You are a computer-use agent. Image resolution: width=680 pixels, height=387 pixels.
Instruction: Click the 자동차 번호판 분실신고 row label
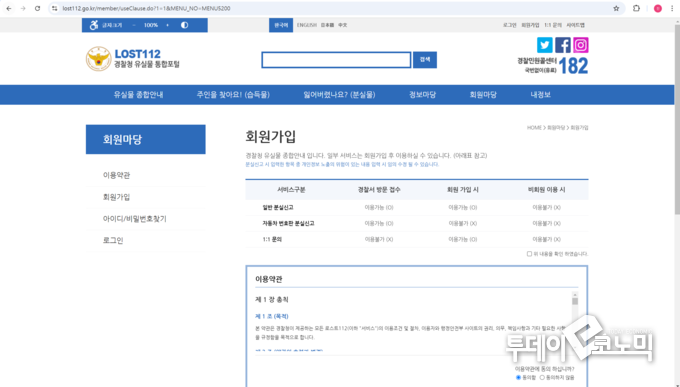point(288,223)
